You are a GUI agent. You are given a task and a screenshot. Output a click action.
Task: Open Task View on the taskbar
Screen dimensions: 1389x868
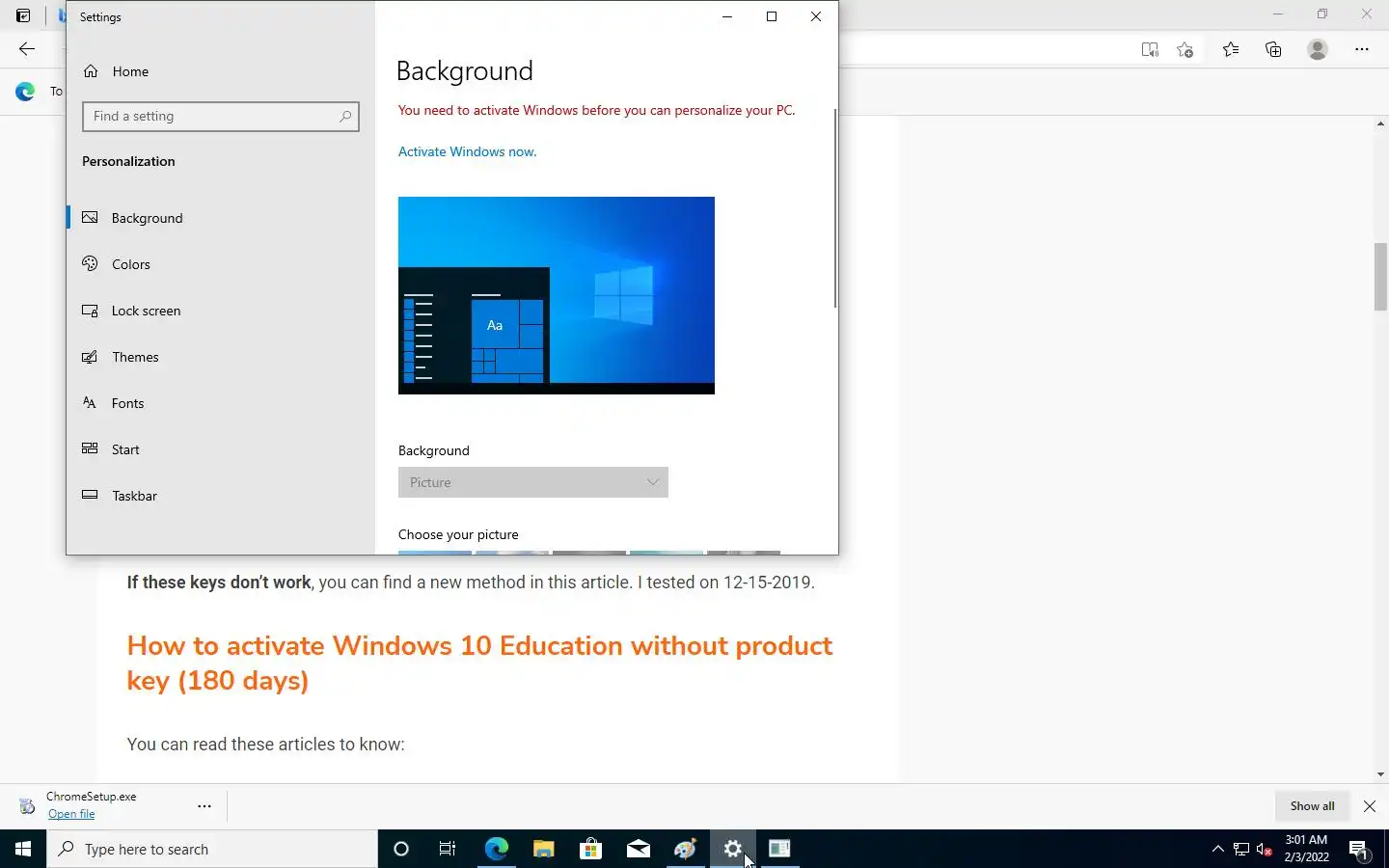(448, 849)
